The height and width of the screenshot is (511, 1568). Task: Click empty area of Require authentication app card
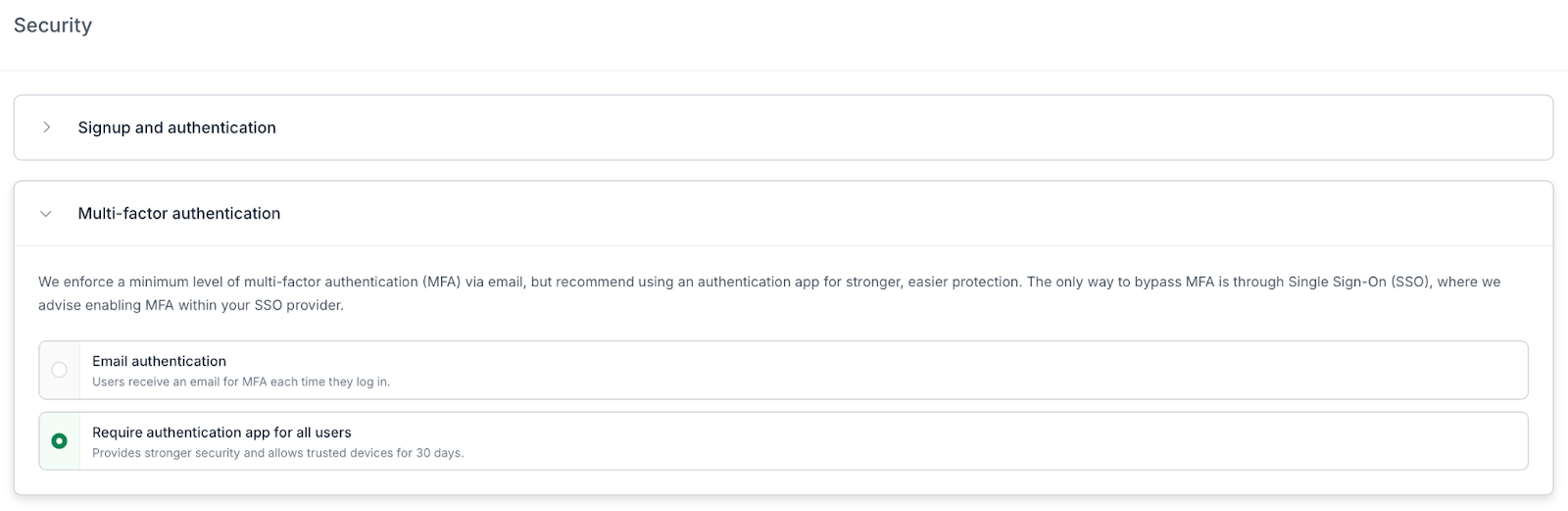pos(980,441)
